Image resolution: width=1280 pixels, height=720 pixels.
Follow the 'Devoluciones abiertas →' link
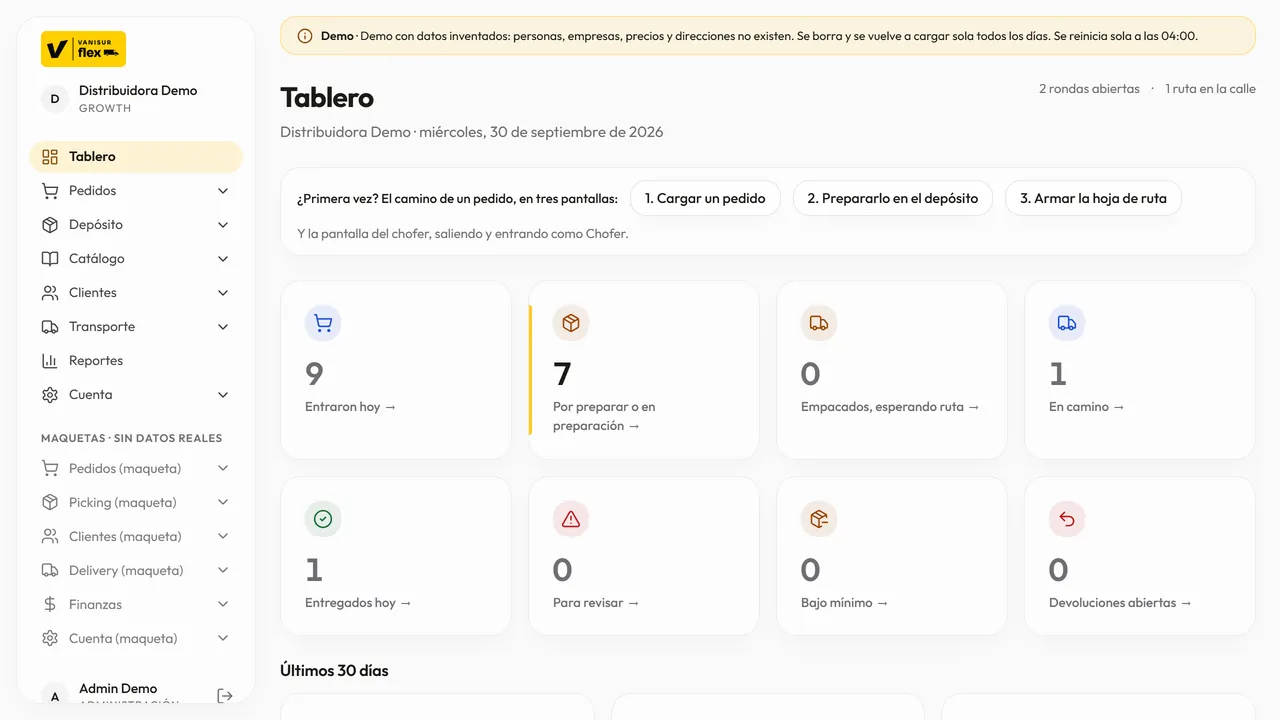point(1121,603)
